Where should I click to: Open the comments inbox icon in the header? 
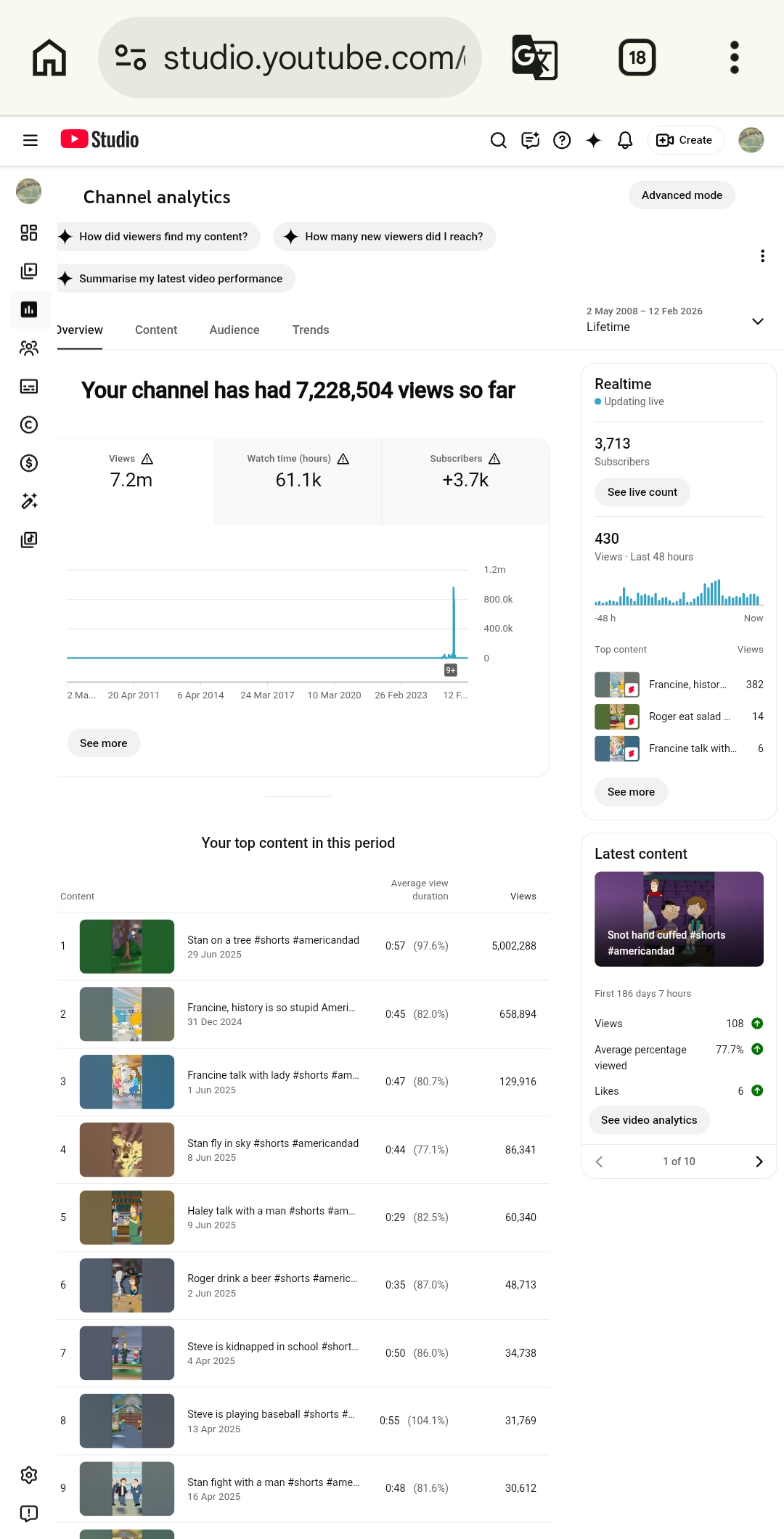tap(531, 140)
